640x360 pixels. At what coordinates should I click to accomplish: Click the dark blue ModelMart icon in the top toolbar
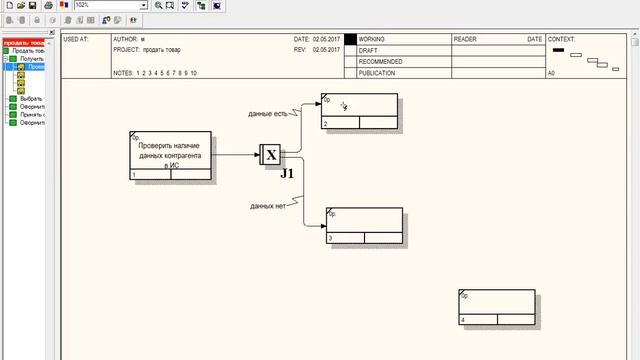(x=217, y=5)
